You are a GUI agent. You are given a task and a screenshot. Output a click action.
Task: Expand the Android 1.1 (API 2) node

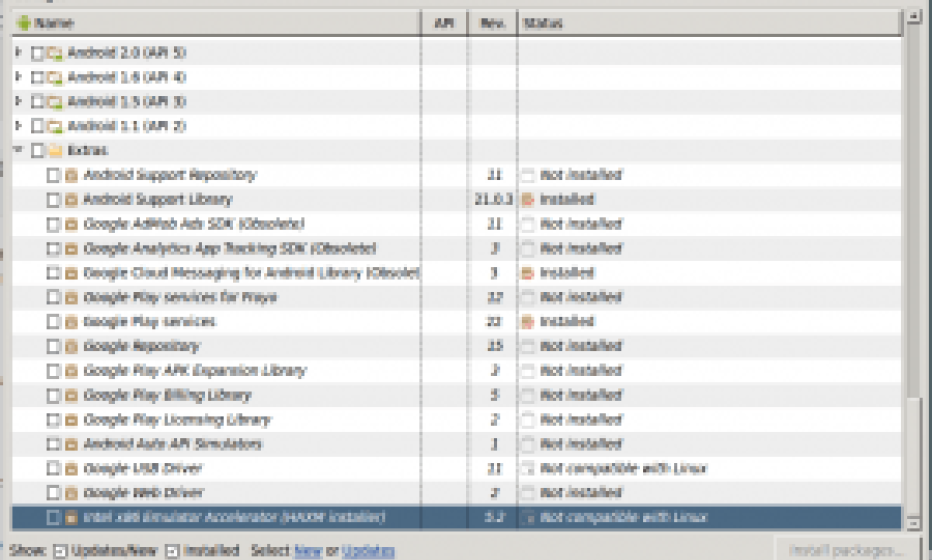19,126
